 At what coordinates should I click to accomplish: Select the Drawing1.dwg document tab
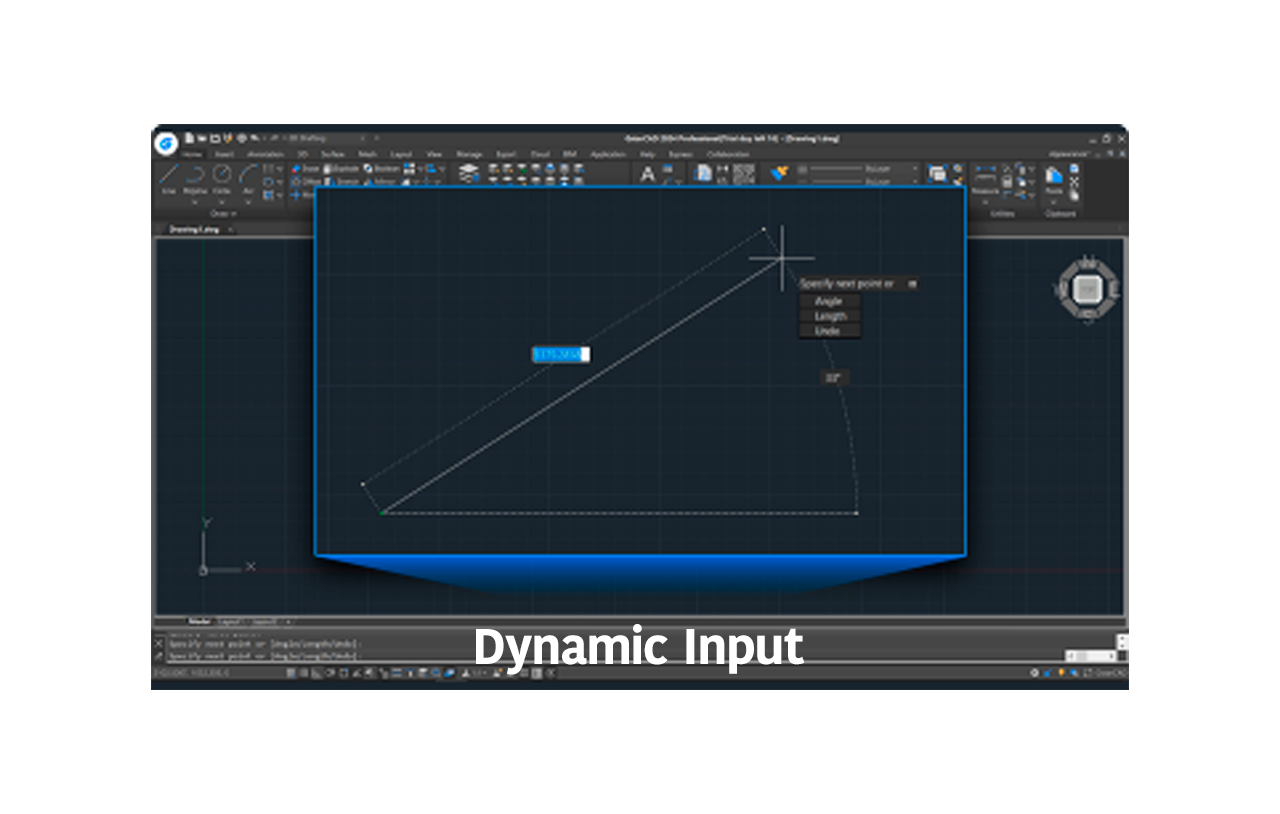194,229
